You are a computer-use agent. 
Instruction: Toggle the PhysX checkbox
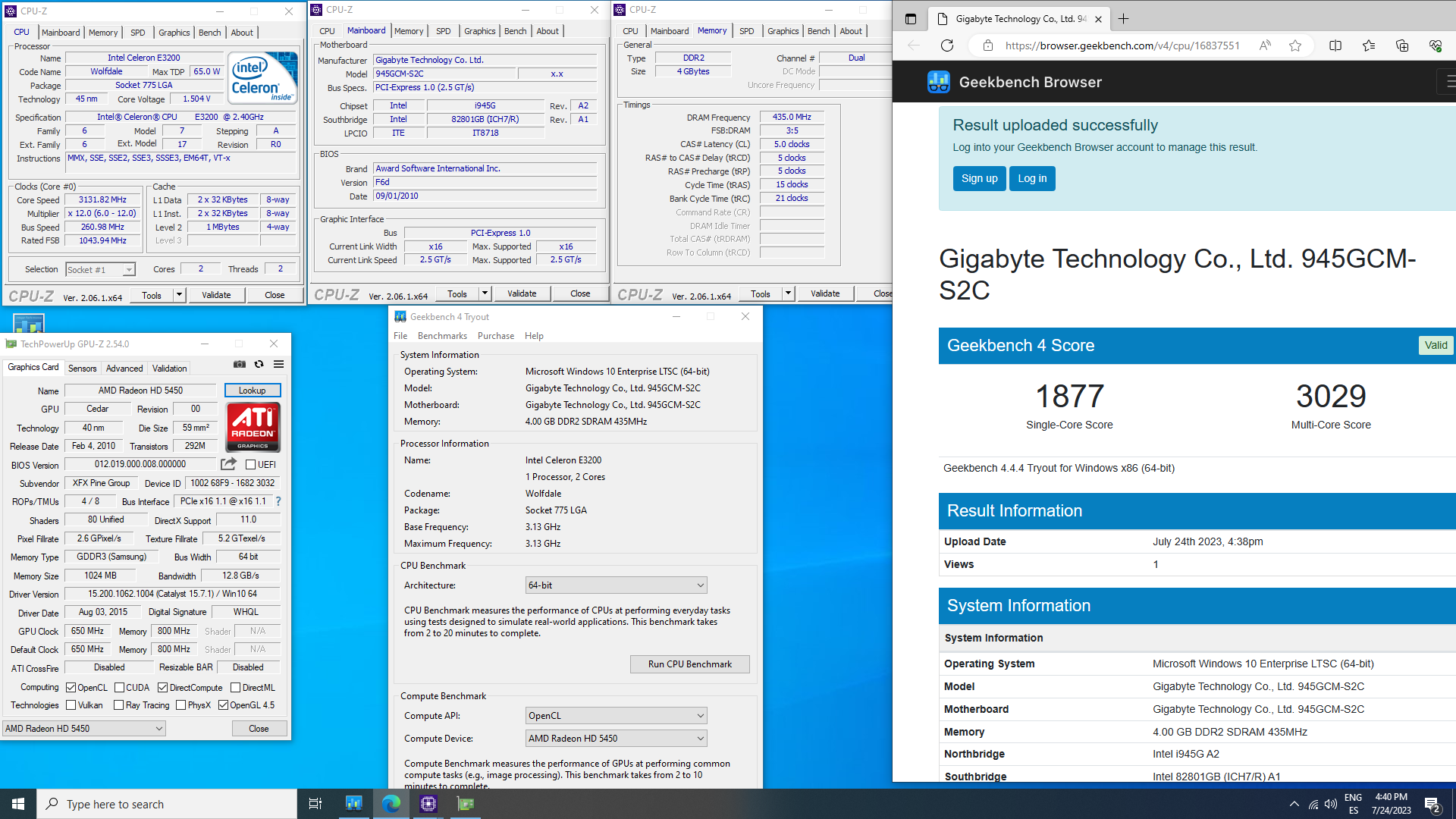tap(181, 705)
